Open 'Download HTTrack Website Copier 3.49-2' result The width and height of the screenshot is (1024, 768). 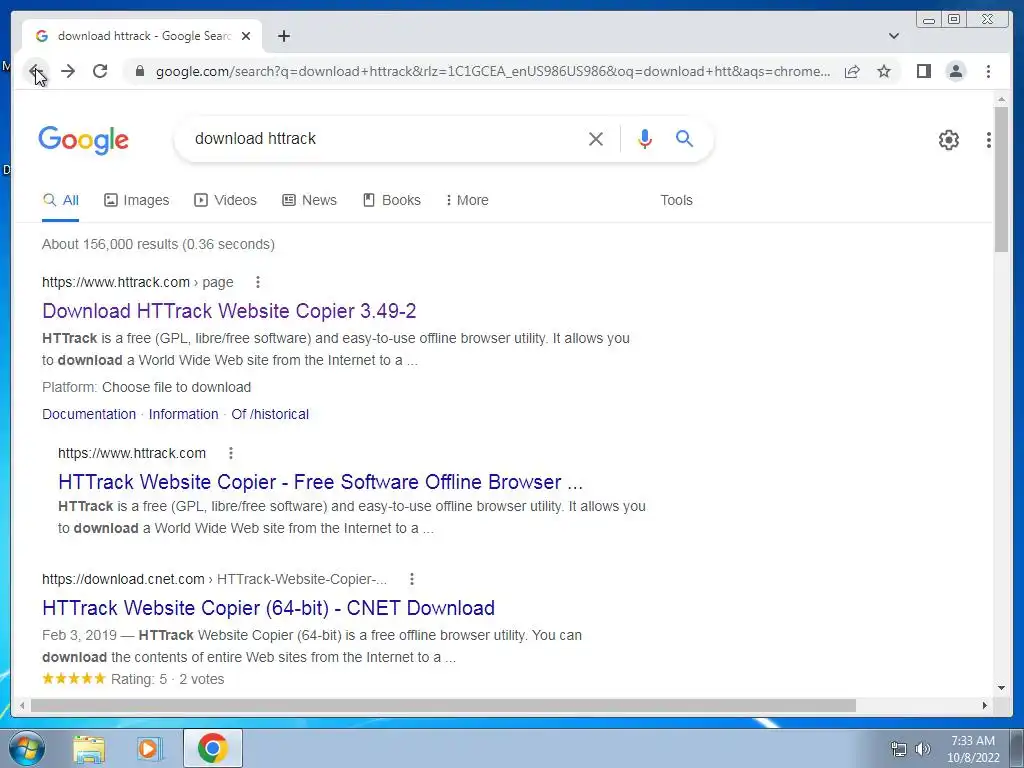click(229, 311)
